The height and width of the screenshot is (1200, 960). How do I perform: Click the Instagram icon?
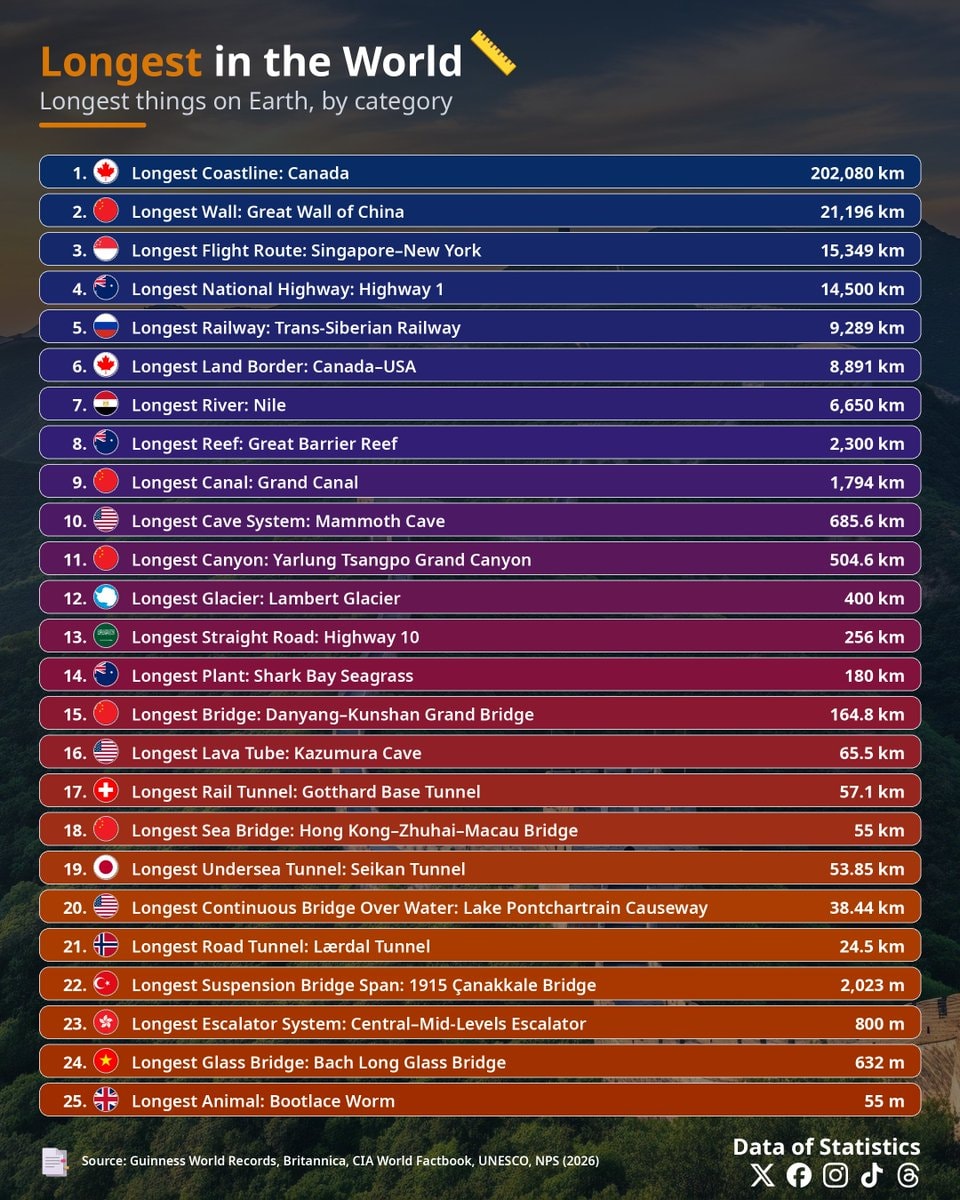tap(835, 1175)
